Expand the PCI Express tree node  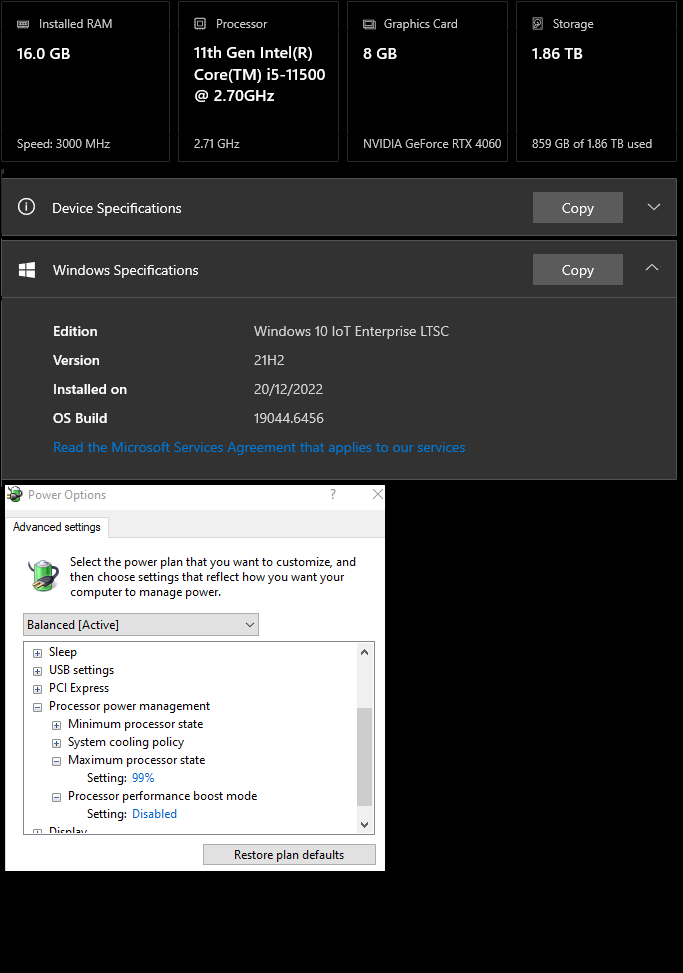[37, 689]
